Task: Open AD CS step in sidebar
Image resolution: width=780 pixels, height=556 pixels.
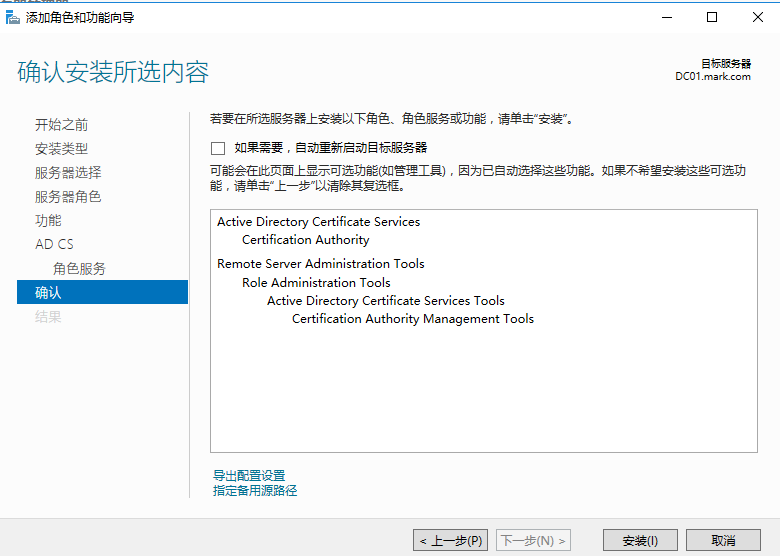Action: tap(54, 244)
